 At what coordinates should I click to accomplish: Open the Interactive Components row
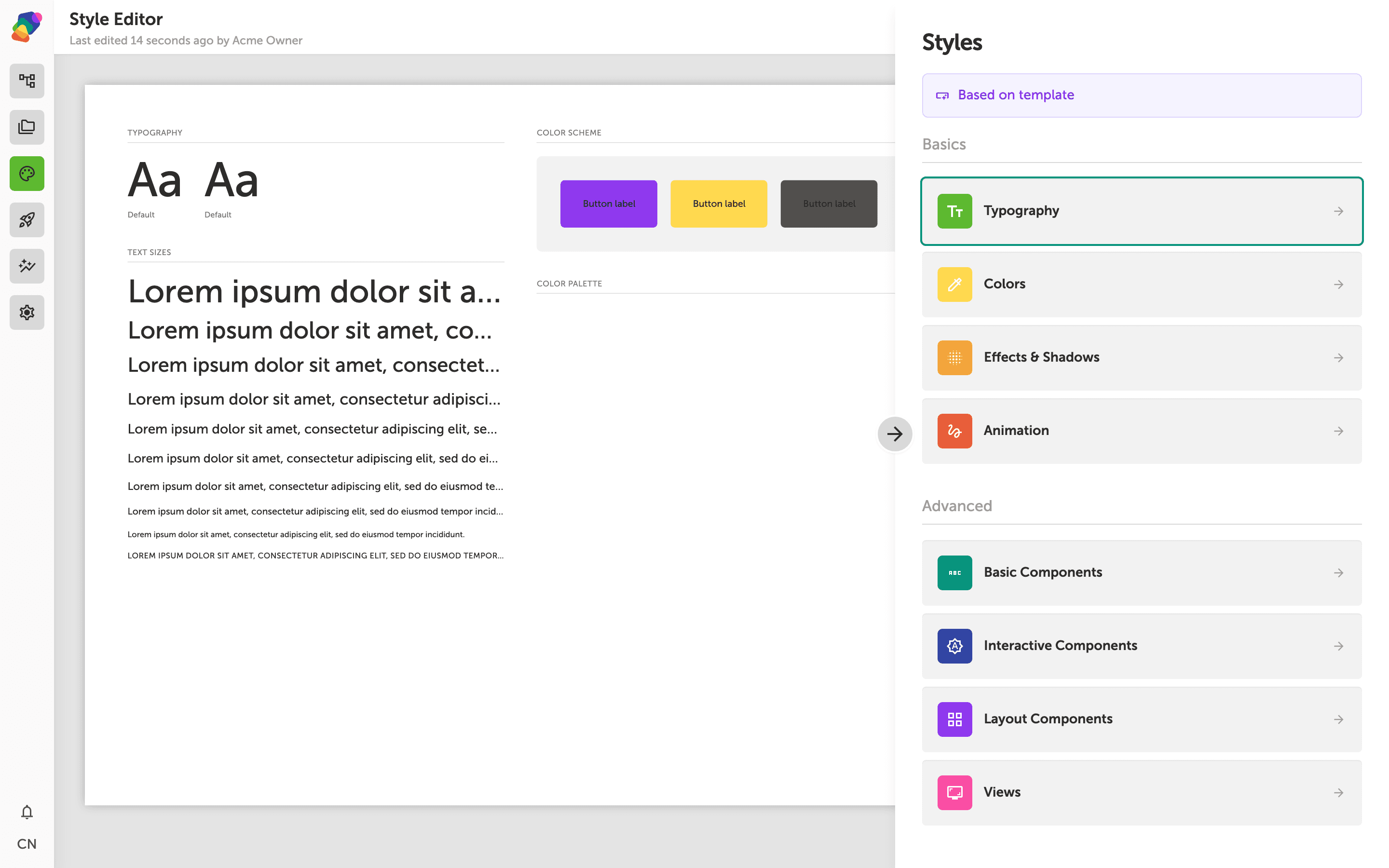1141,646
